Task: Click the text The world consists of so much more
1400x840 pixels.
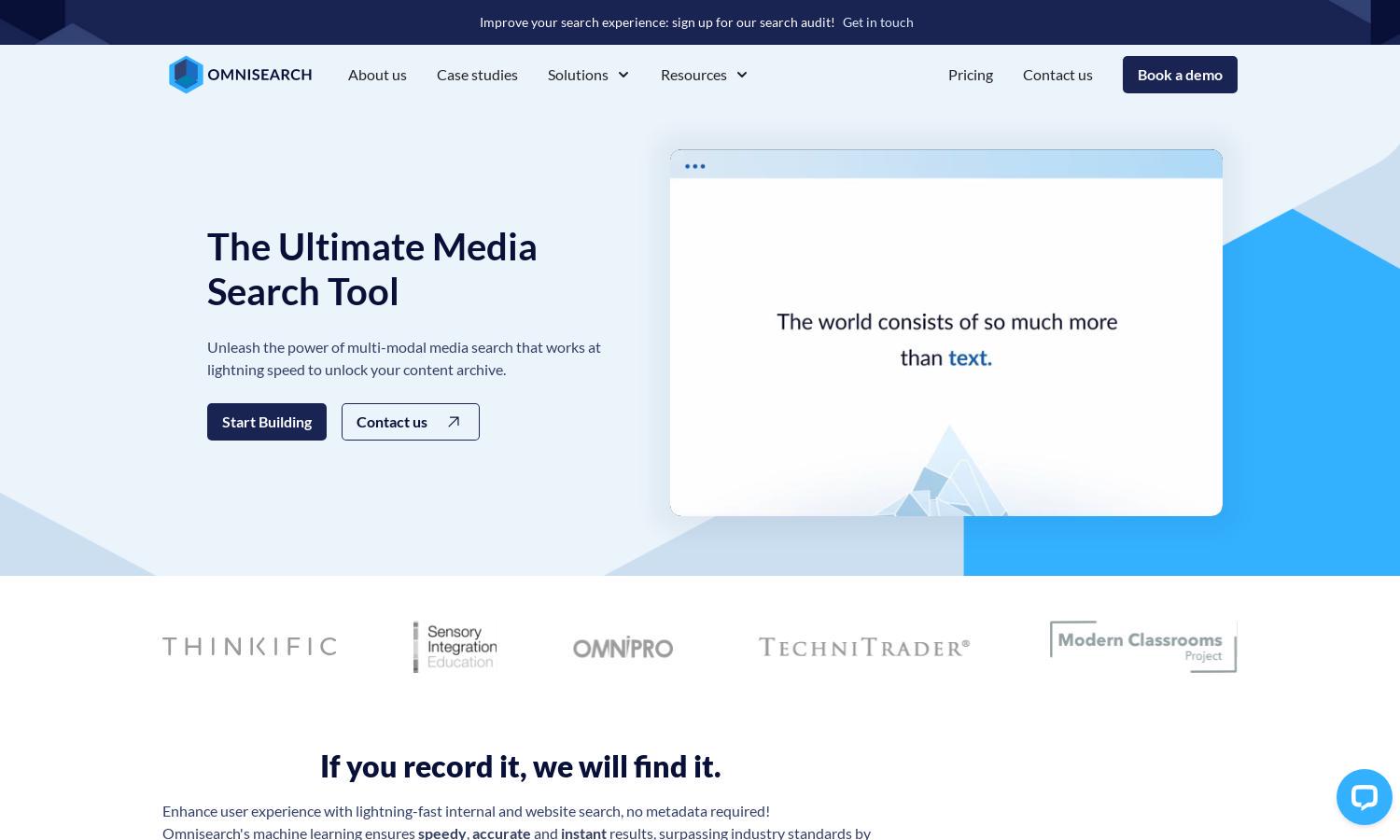Action: 947,322
